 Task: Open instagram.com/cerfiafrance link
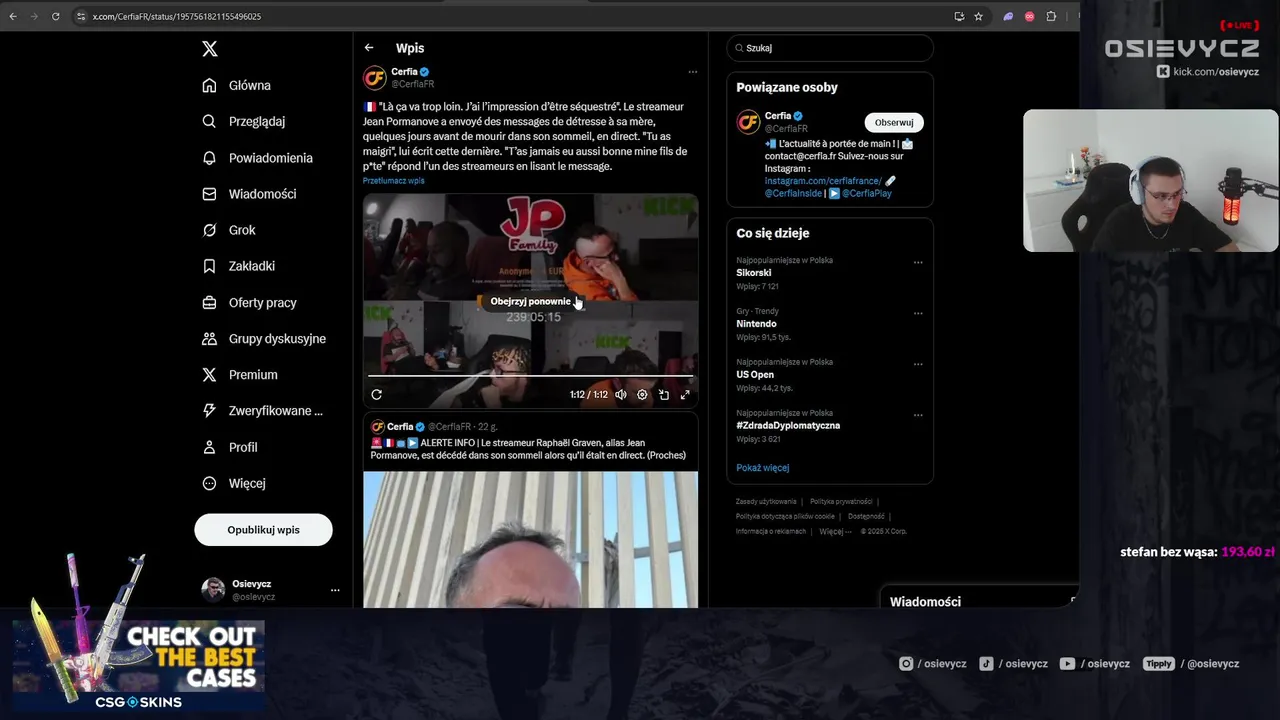pyautogui.click(x=823, y=181)
